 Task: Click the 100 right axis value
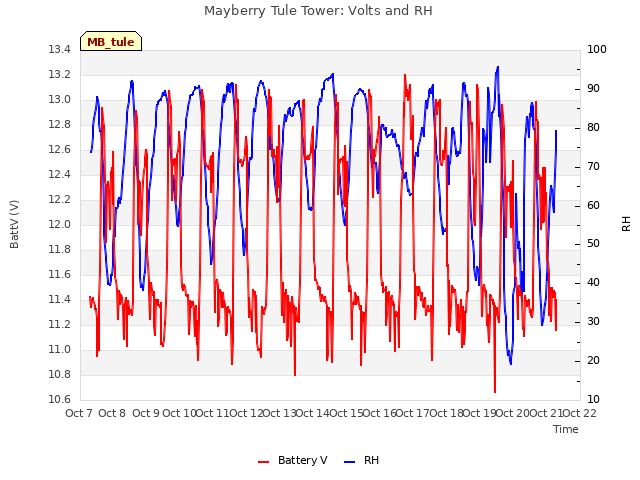(x=597, y=50)
